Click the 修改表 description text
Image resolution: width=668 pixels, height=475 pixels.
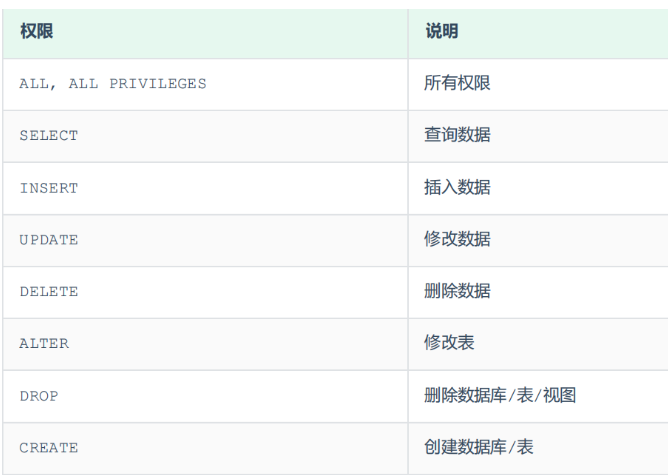[x=449, y=343]
